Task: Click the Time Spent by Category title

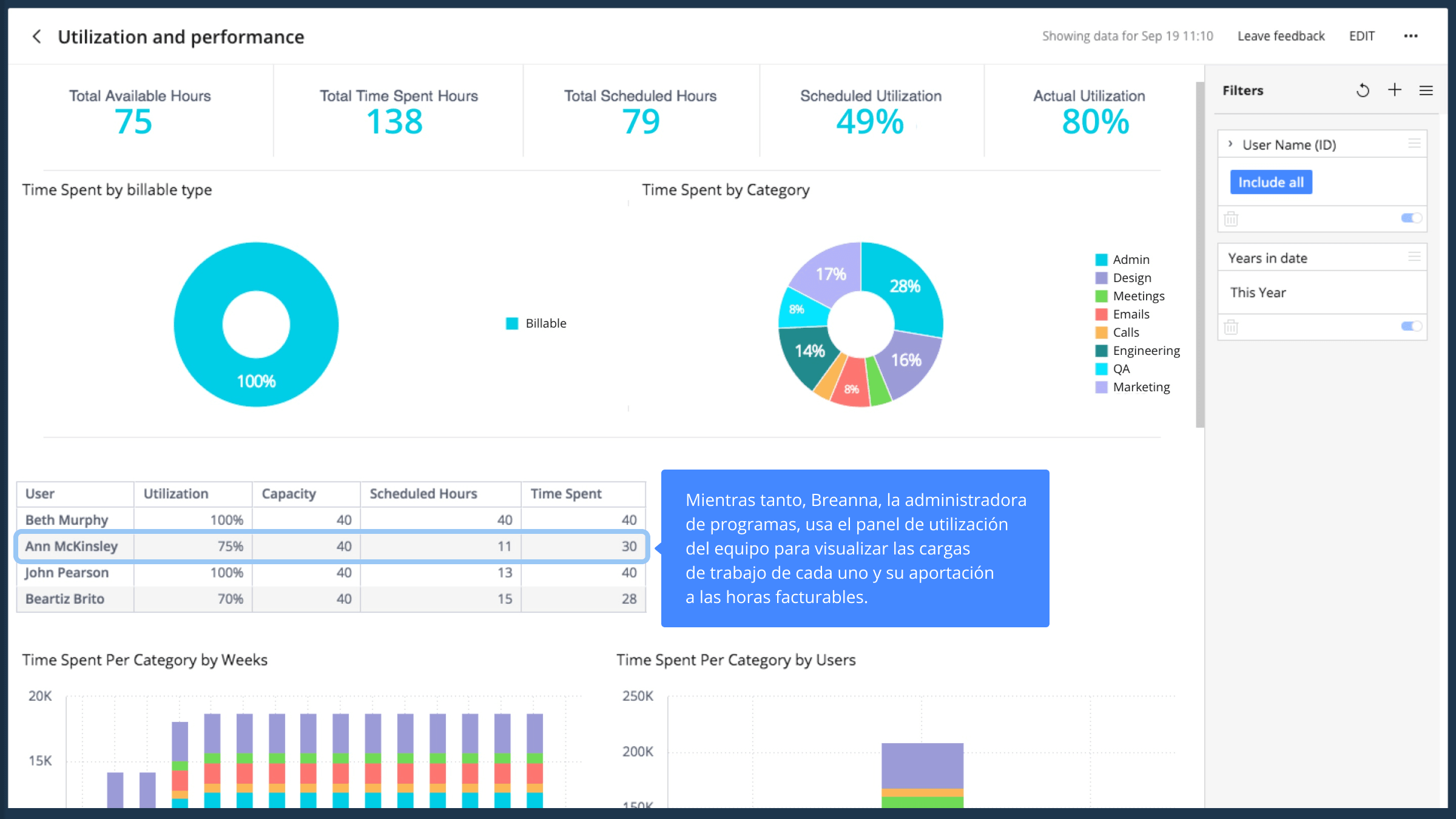Action: [x=726, y=190]
